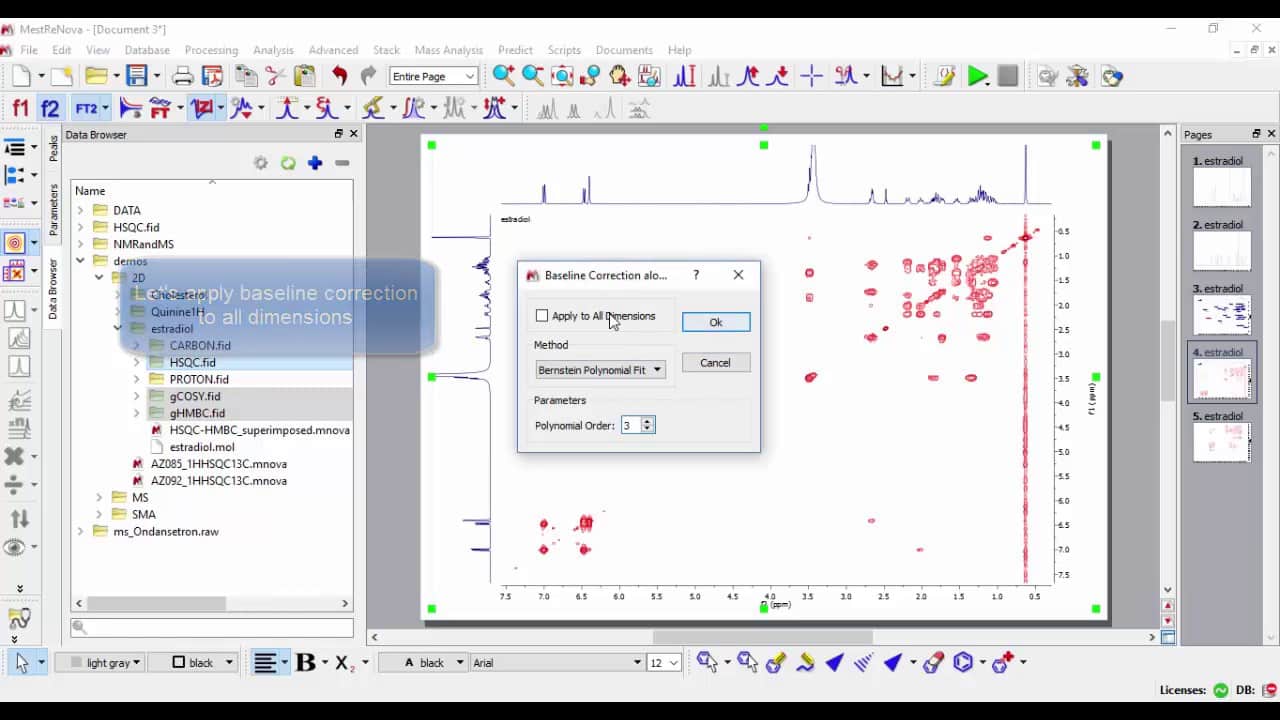This screenshot has width=1280, height=720.
Task: Click the Full View zoom icon
Action: [x=562, y=76]
